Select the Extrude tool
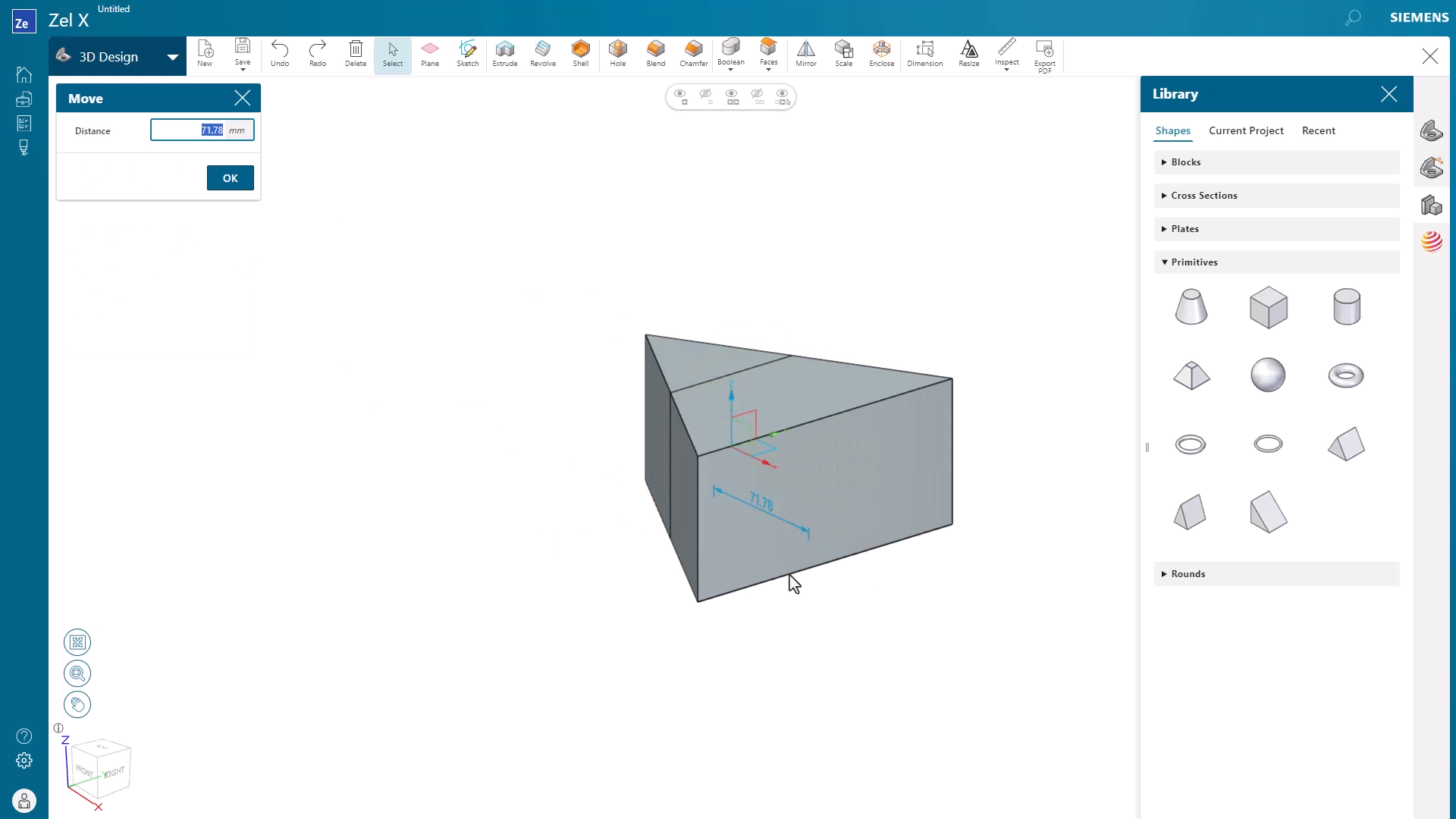Screen dimensions: 1456x819 [x=505, y=54]
